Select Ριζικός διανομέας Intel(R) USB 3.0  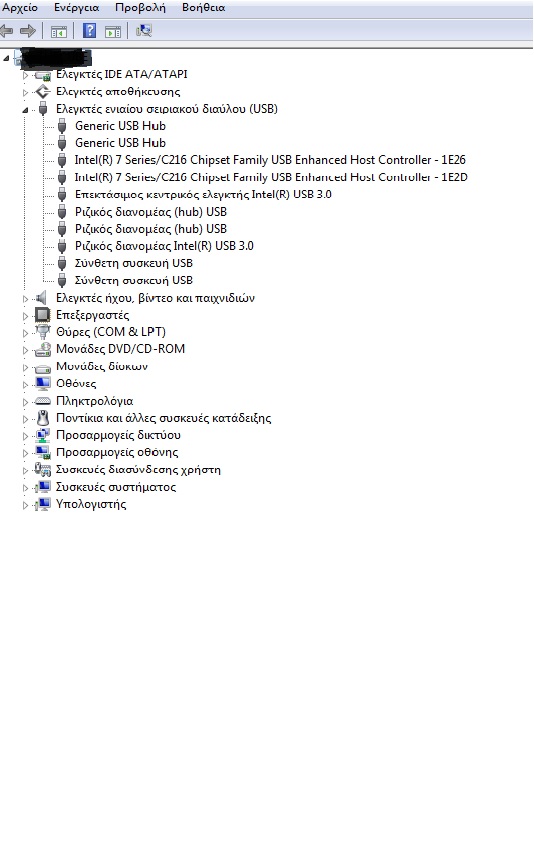tap(164, 246)
